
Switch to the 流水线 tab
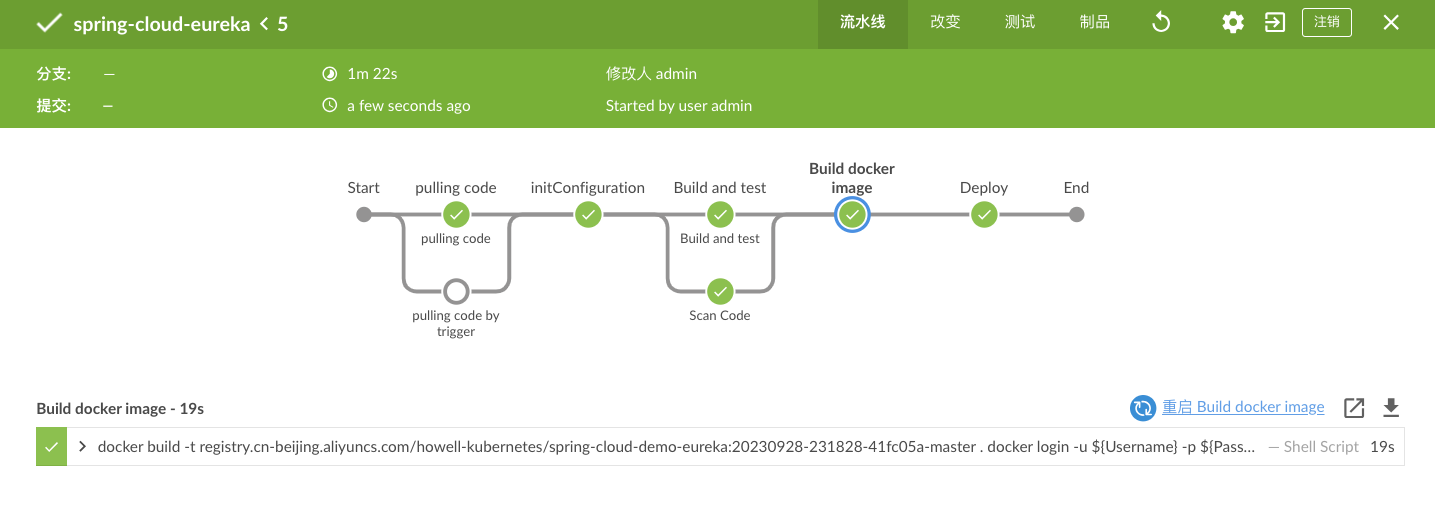(x=863, y=23)
